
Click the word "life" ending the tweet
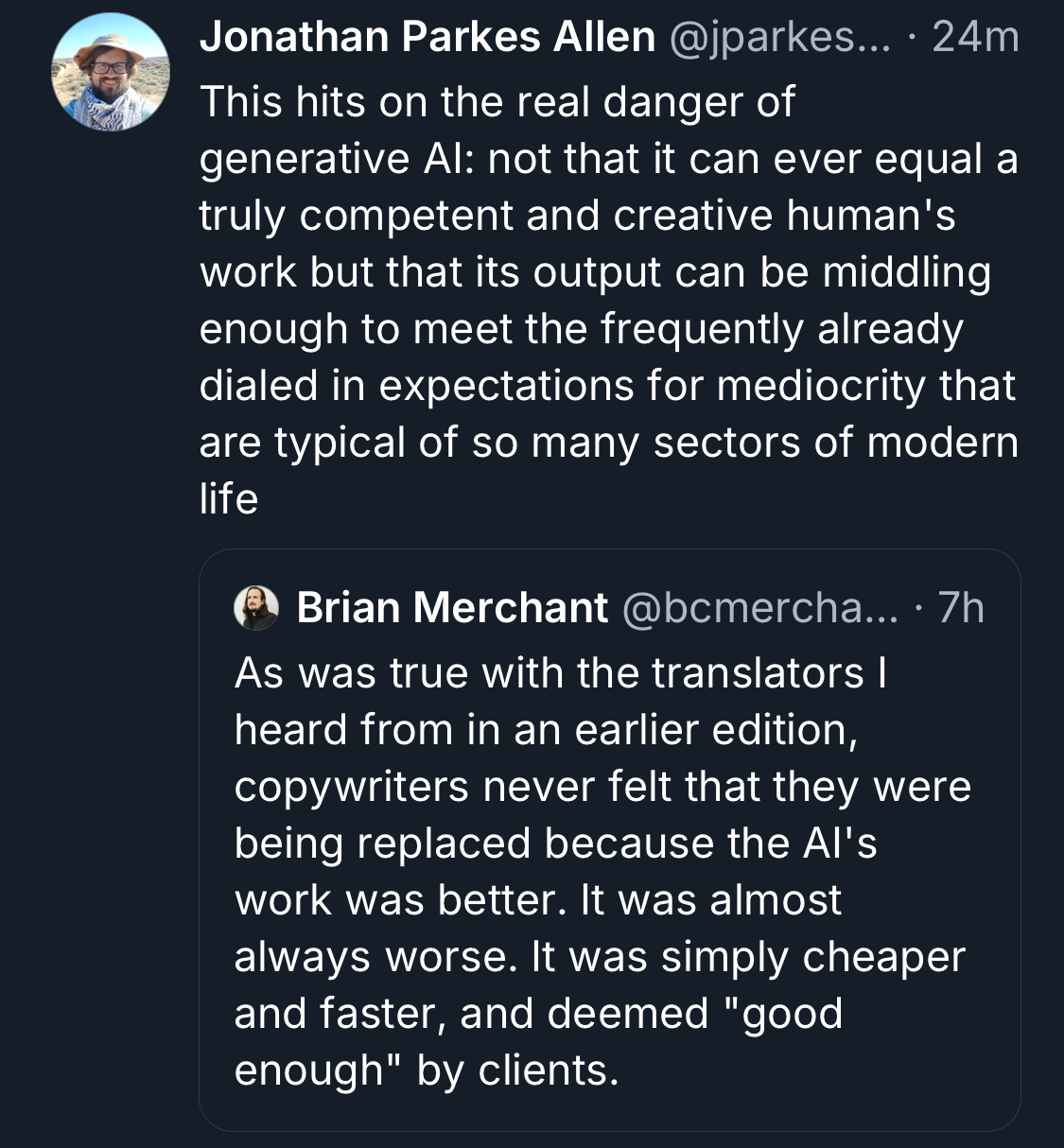[228, 499]
